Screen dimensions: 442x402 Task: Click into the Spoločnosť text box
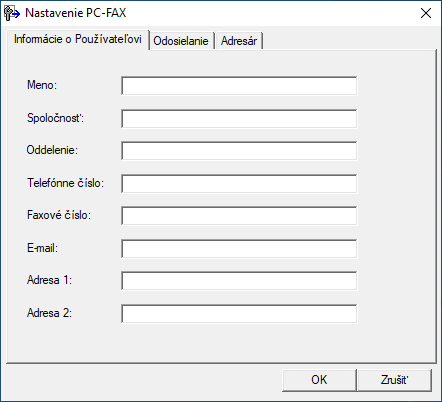point(239,118)
